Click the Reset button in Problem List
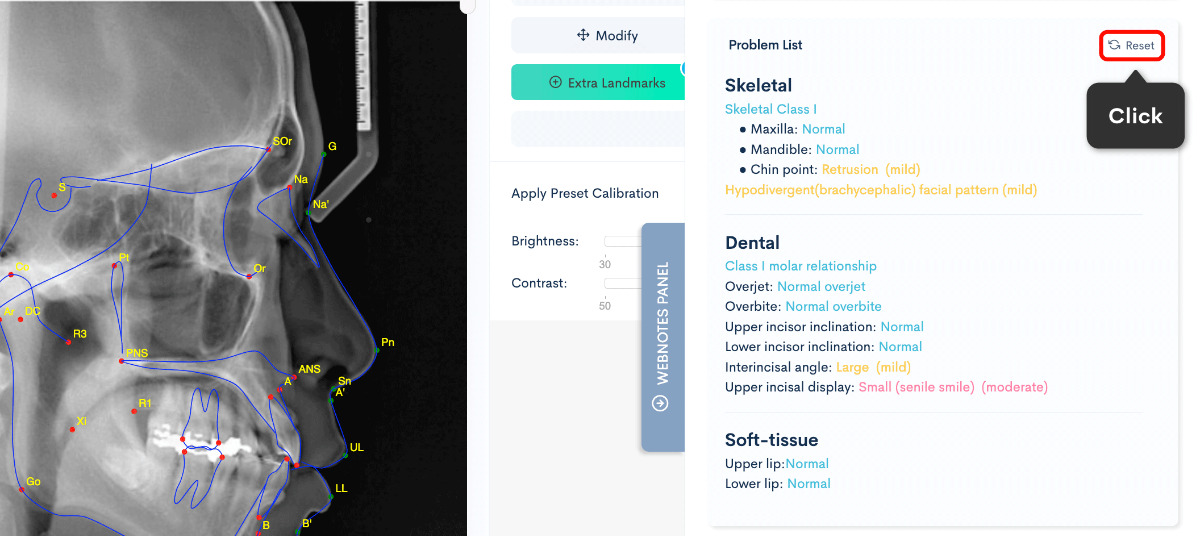The image size is (1200, 536). tap(1132, 46)
